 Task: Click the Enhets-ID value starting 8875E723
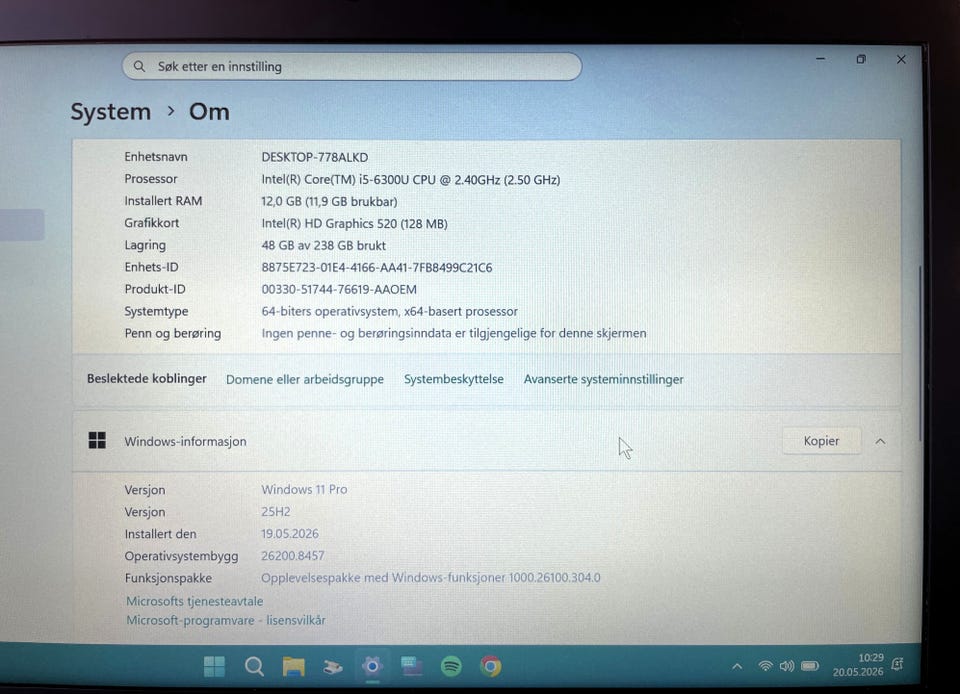[377, 267]
